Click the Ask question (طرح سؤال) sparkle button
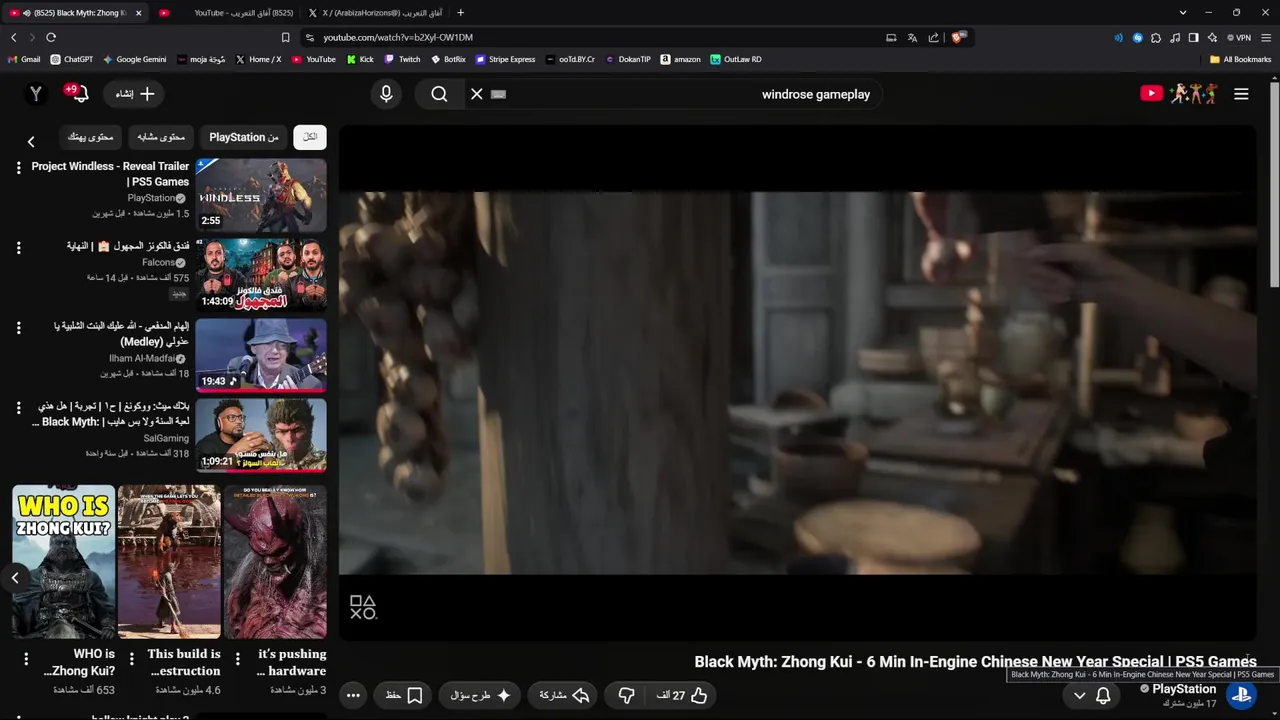Image resolution: width=1280 pixels, height=720 pixels. click(x=481, y=695)
